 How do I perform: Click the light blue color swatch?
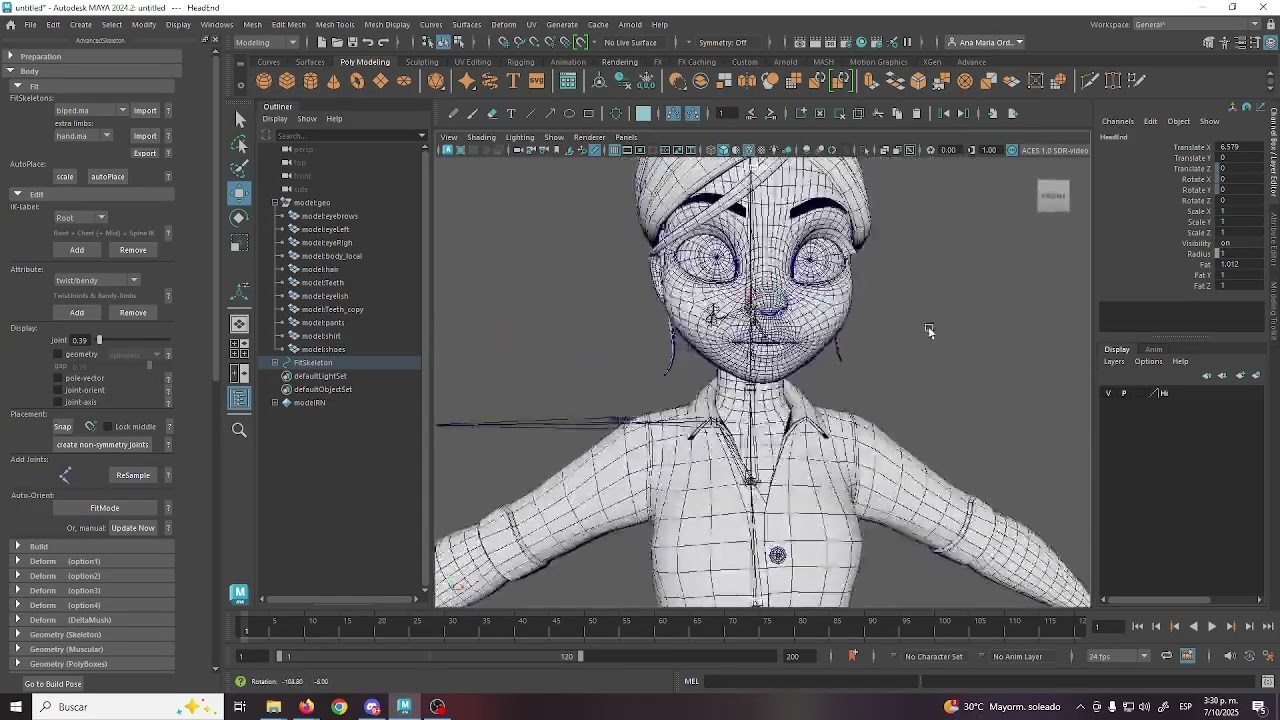(x=643, y=113)
